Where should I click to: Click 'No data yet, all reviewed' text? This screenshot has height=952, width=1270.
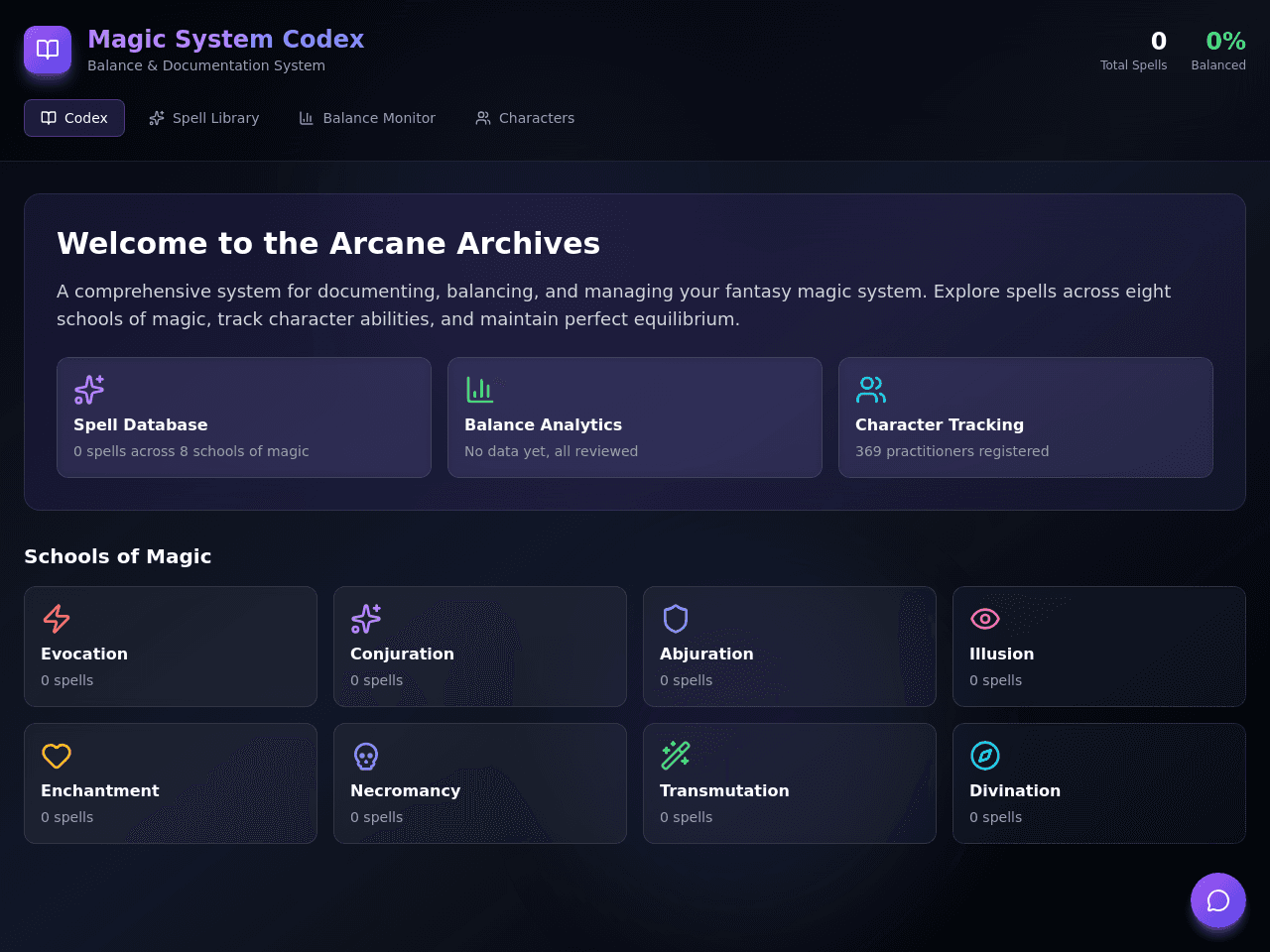[552, 451]
